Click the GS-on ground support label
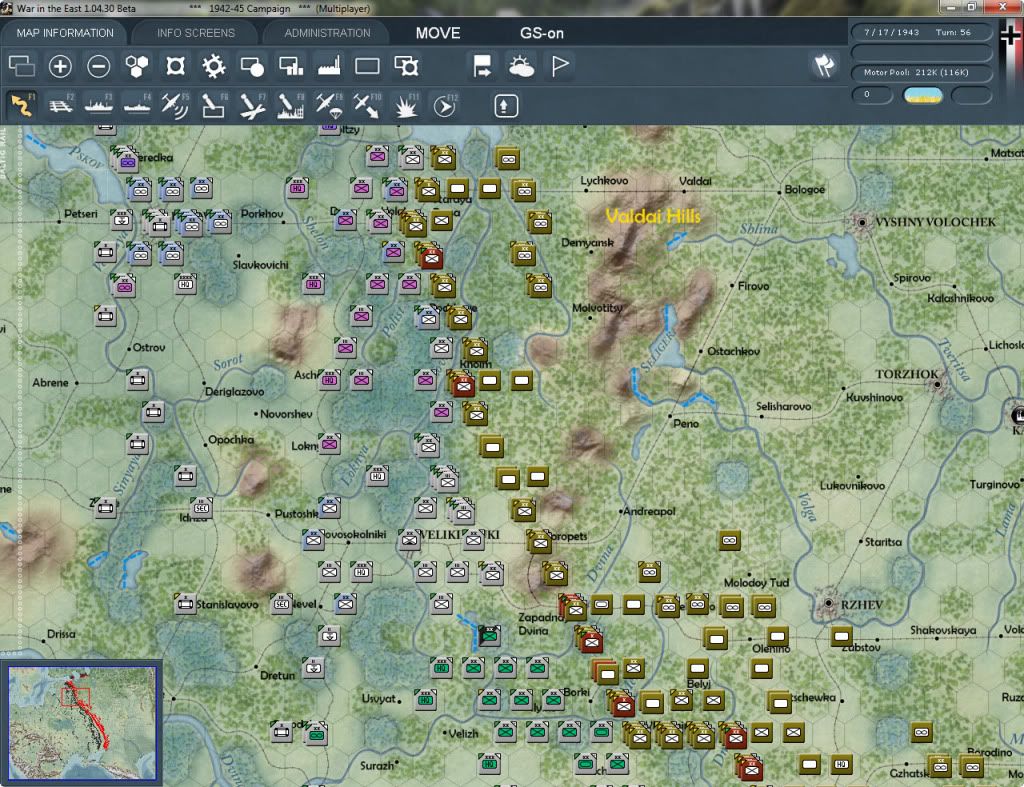 pyautogui.click(x=542, y=33)
